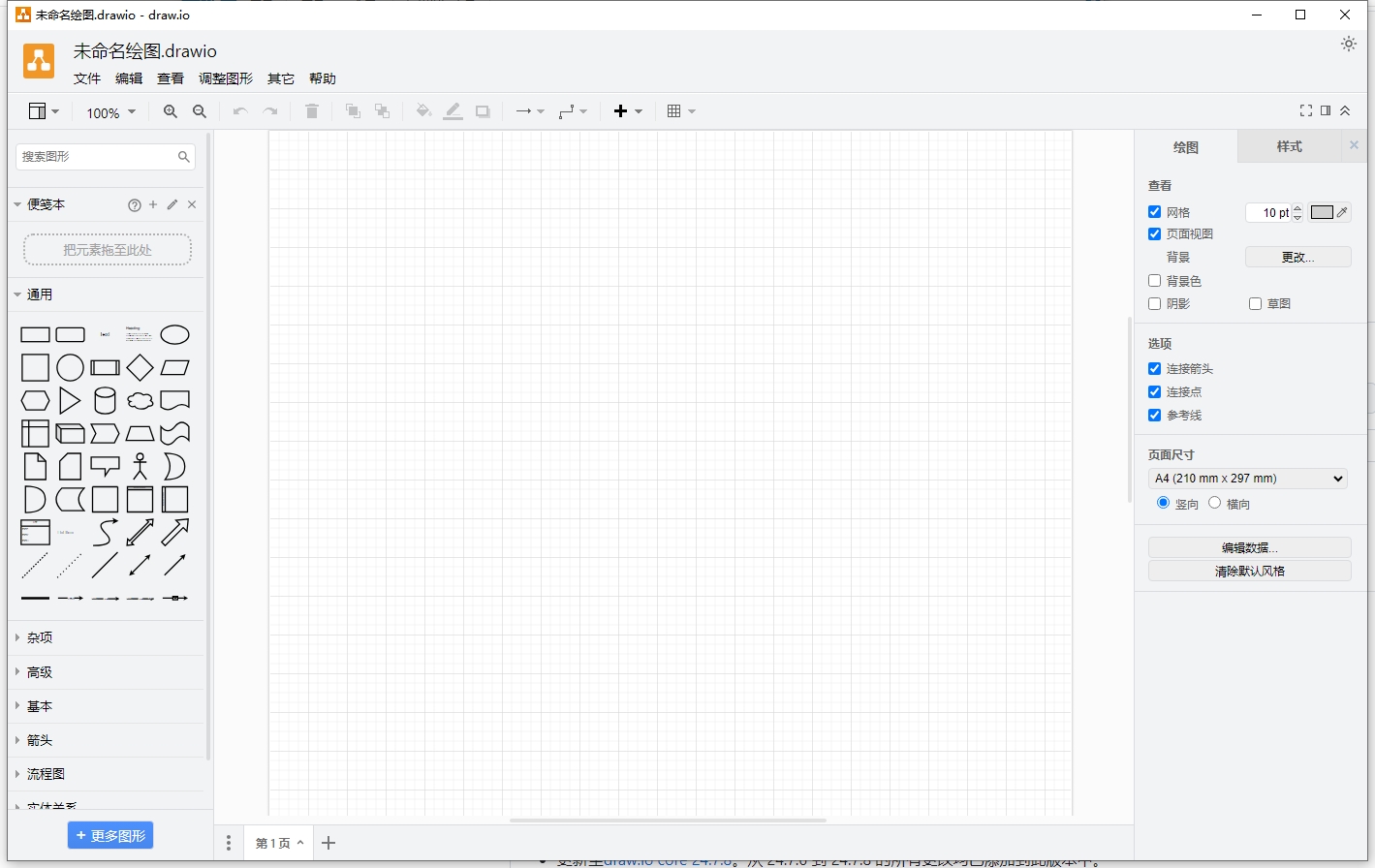The height and width of the screenshot is (868, 1375).
Task: Select the hexagon shape
Action: (35, 401)
